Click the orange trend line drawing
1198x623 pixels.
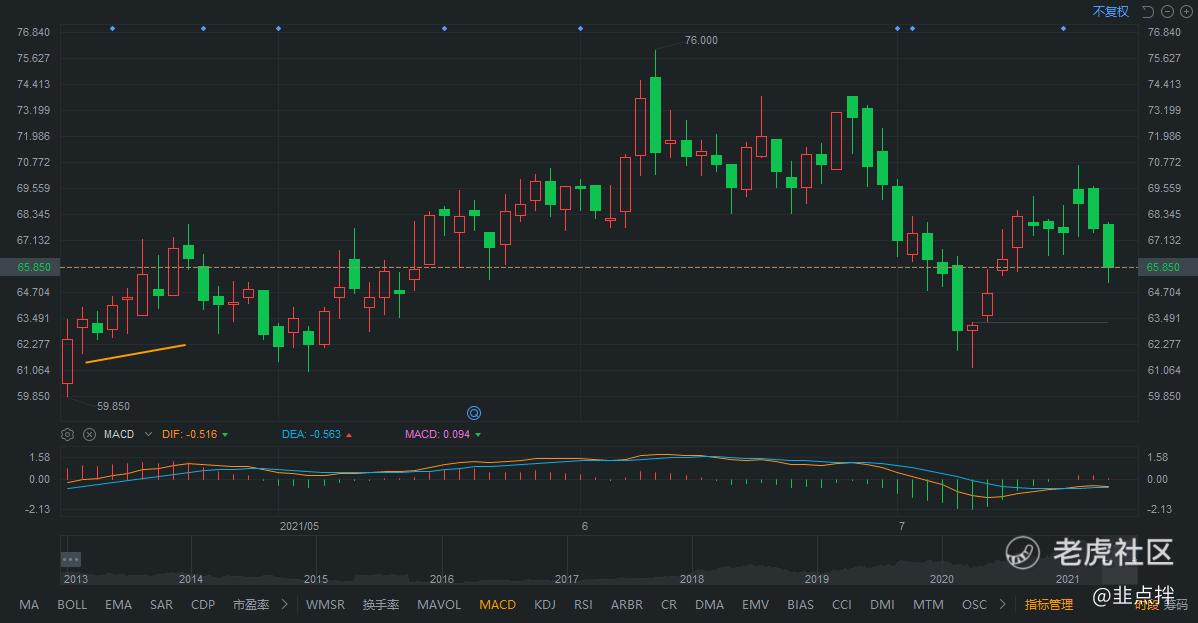[135, 353]
